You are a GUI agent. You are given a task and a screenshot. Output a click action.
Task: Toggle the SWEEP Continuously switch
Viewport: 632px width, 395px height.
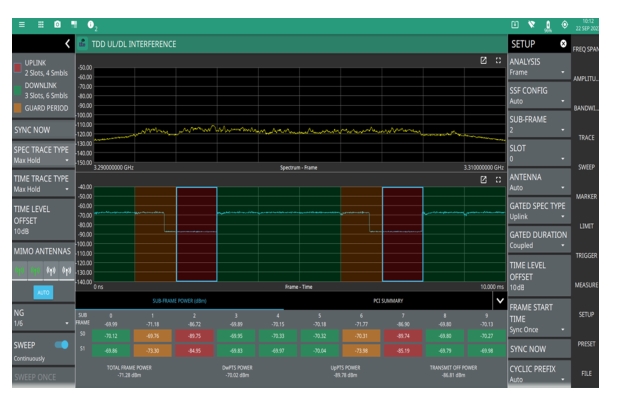click(x=62, y=345)
